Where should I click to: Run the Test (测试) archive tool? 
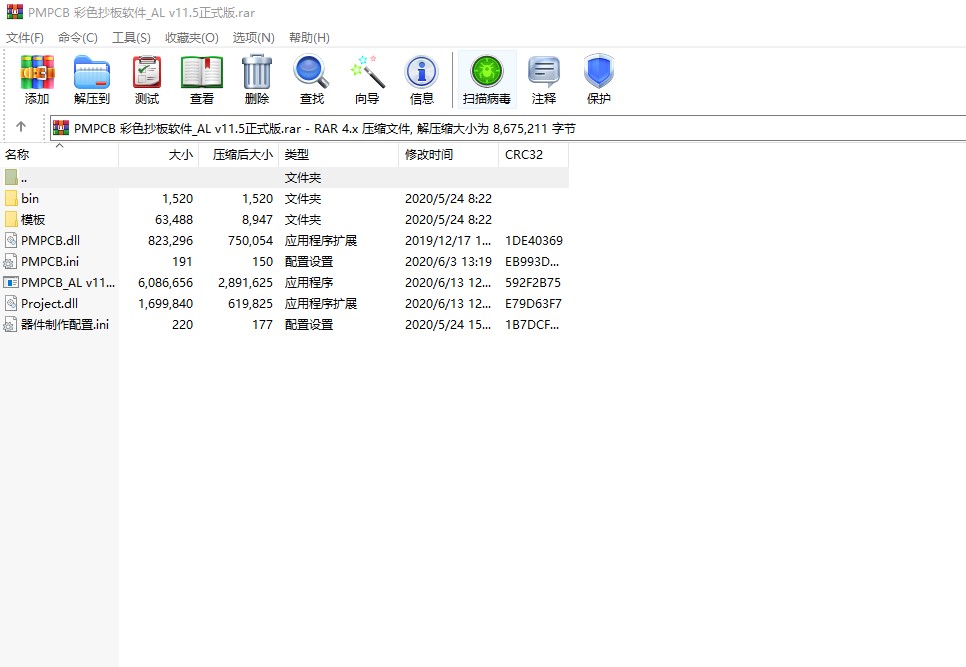tap(147, 73)
